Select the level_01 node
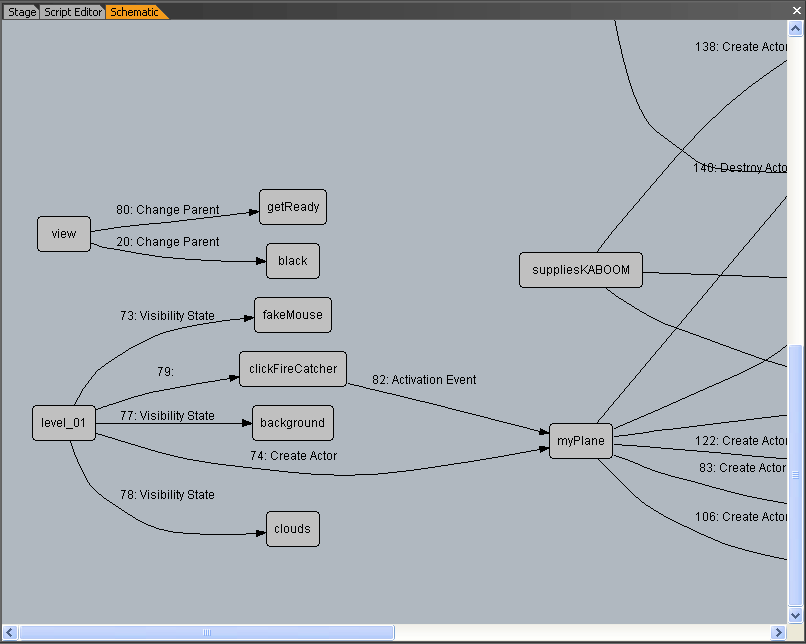The width and height of the screenshot is (806, 644). click(64, 423)
